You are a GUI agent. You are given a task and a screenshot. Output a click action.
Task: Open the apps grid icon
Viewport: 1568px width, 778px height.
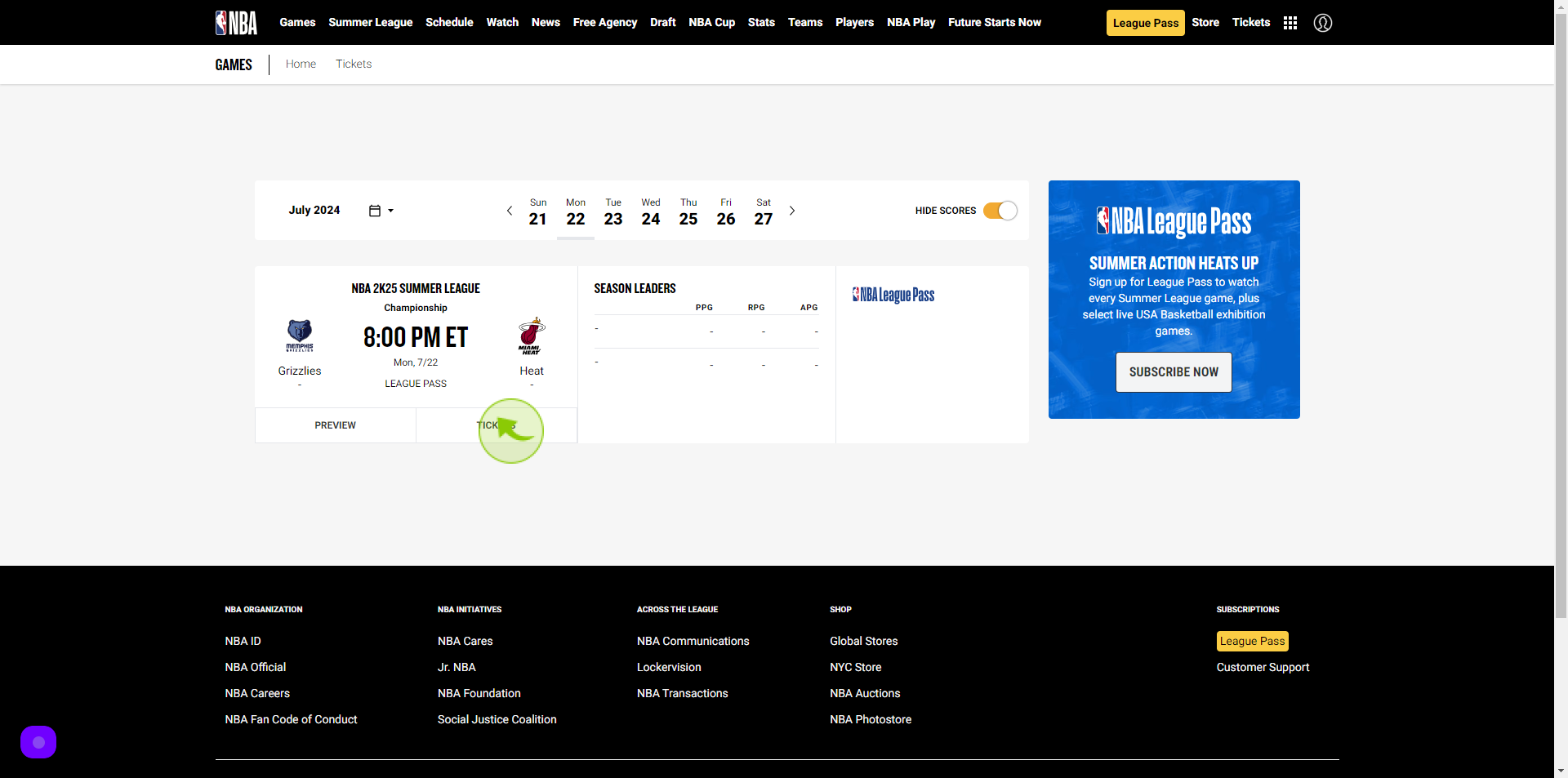1290,23
